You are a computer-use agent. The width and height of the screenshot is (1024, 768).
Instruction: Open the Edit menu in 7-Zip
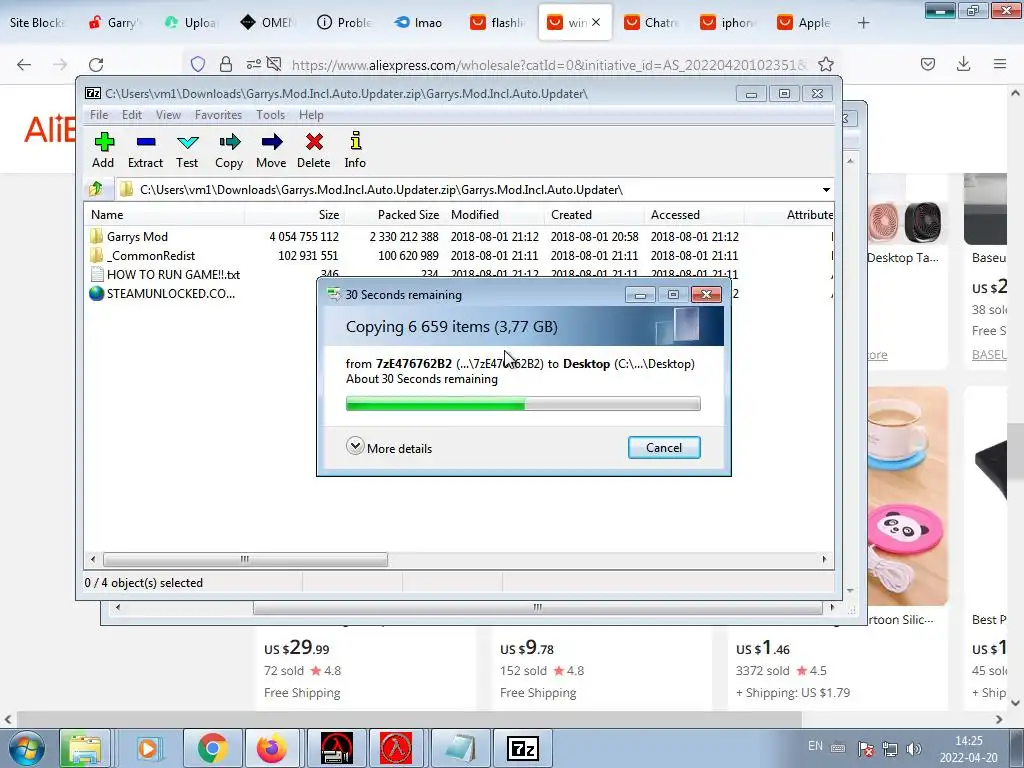point(131,115)
